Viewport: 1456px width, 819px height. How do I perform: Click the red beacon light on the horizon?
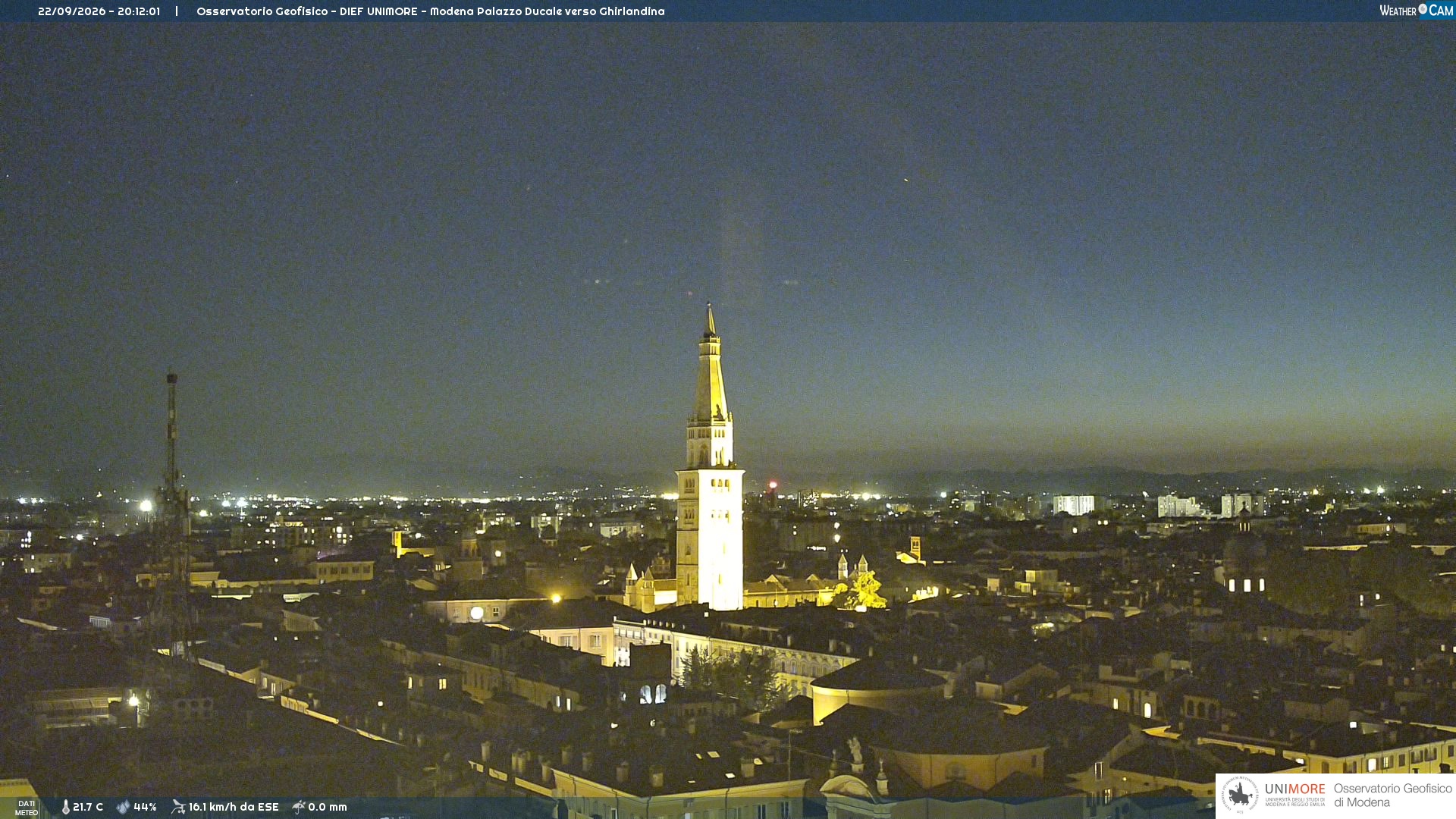tap(773, 485)
